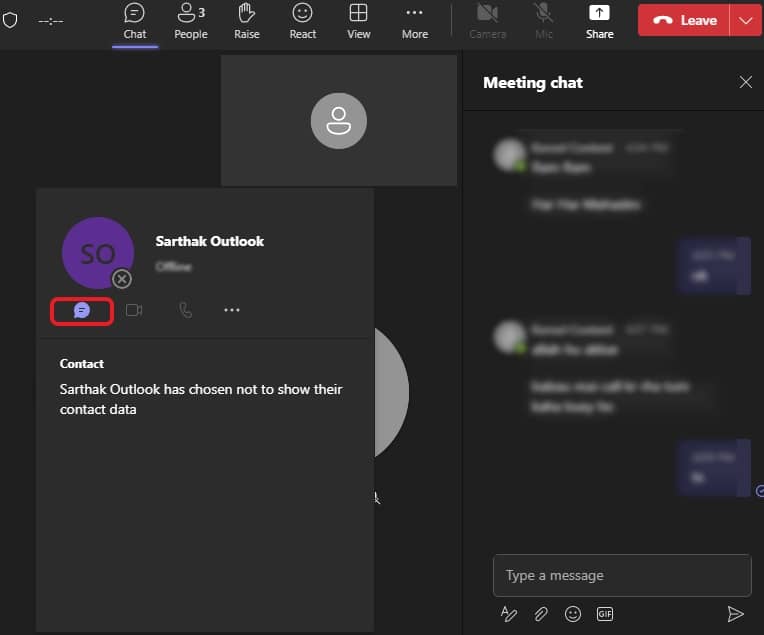Attach a file to the message

[x=541, y=614]
